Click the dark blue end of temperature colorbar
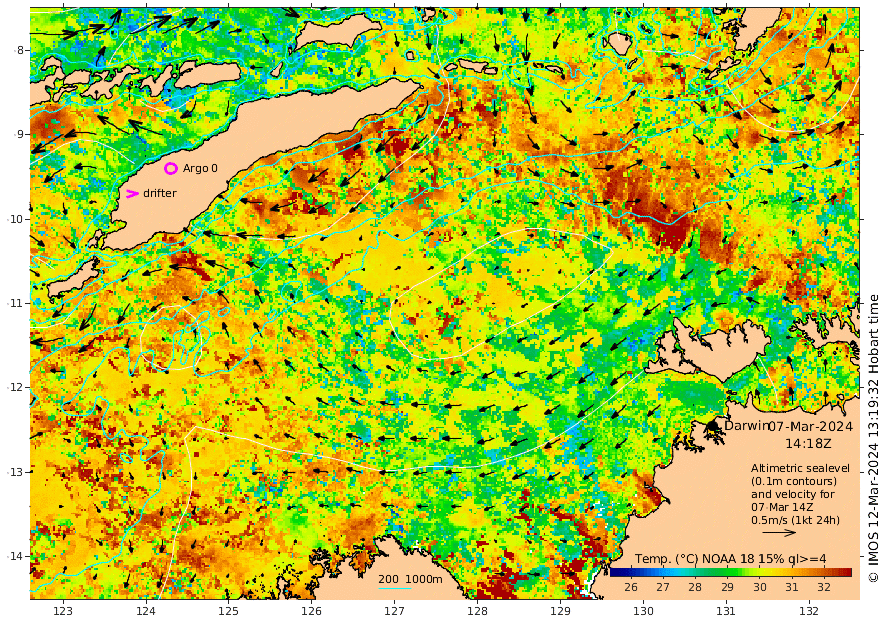 click(615, 572)
